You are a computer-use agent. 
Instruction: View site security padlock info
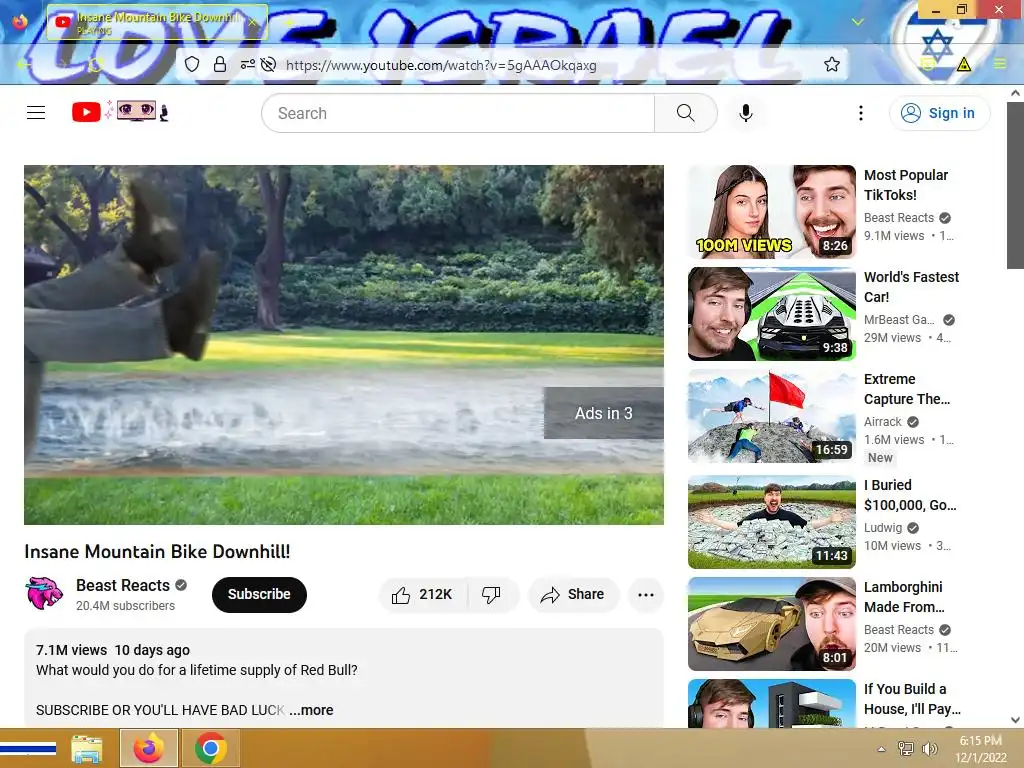click(x=220, y=65)
